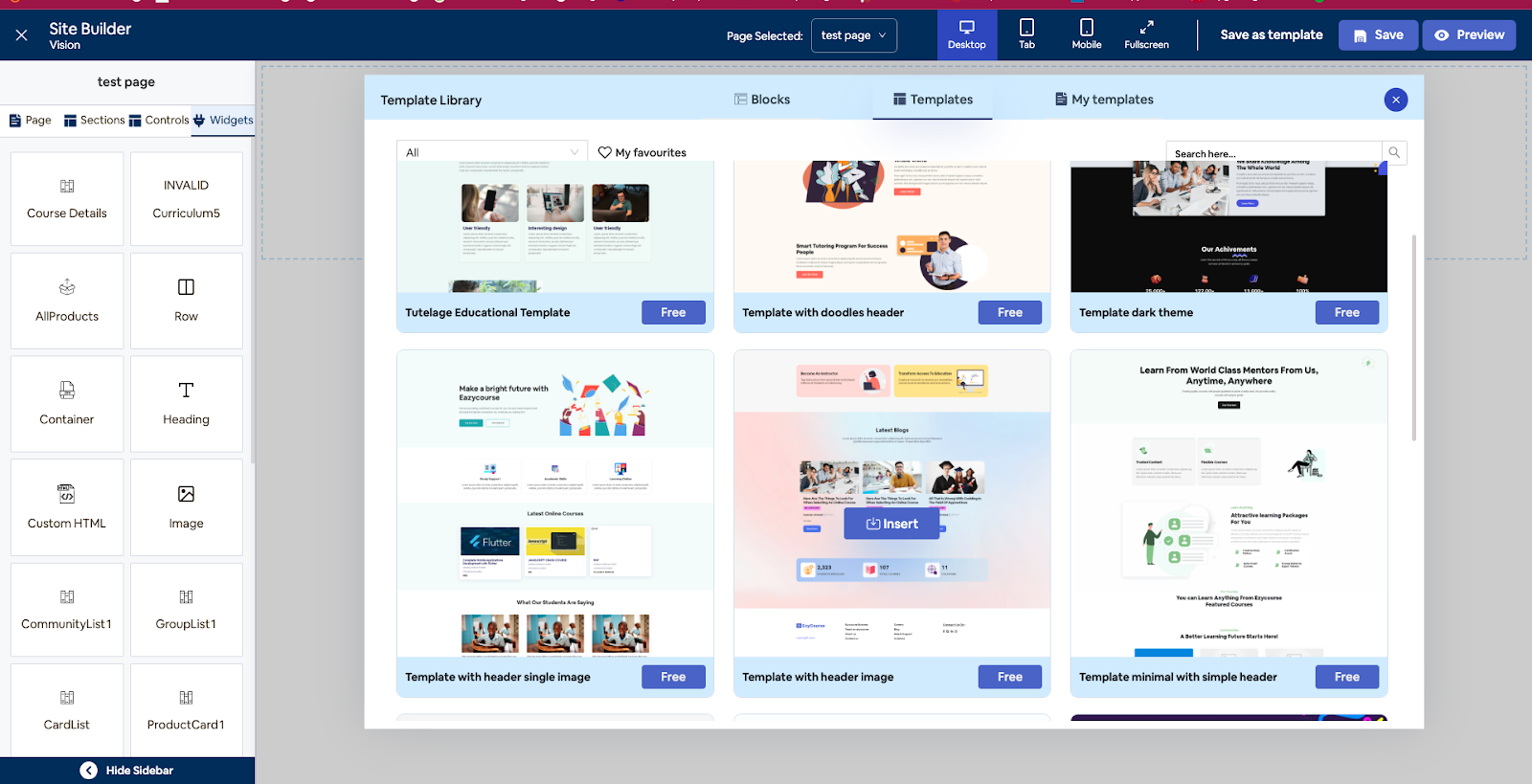This screenshot has width=1532, height=784.
Task: Click the test page heading in sidebar
Action: point(126,82)
